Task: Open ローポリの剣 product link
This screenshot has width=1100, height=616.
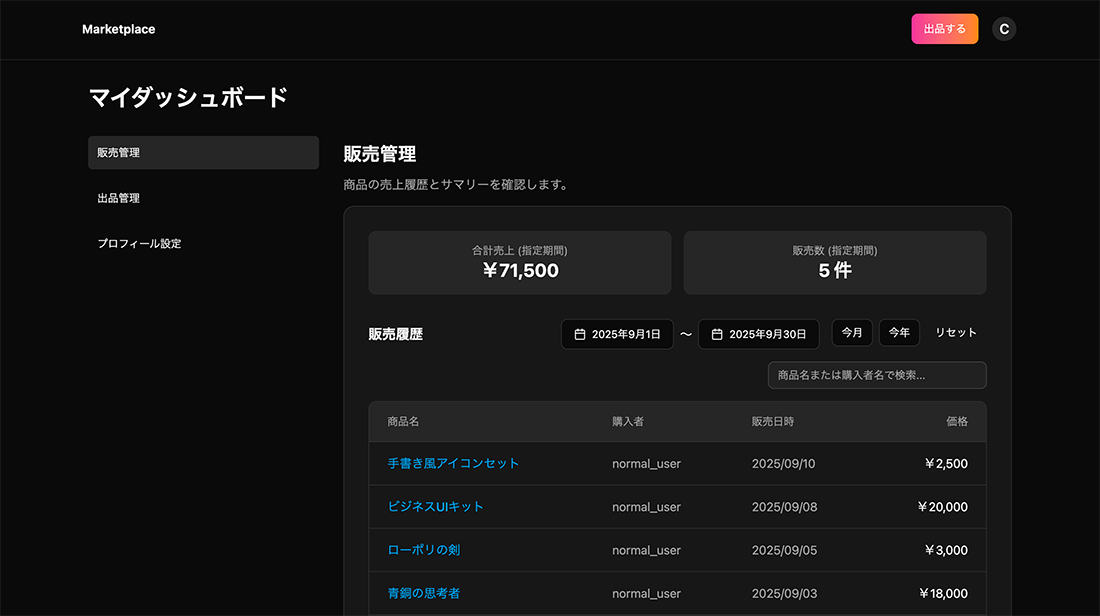Action: coord(424,550)
